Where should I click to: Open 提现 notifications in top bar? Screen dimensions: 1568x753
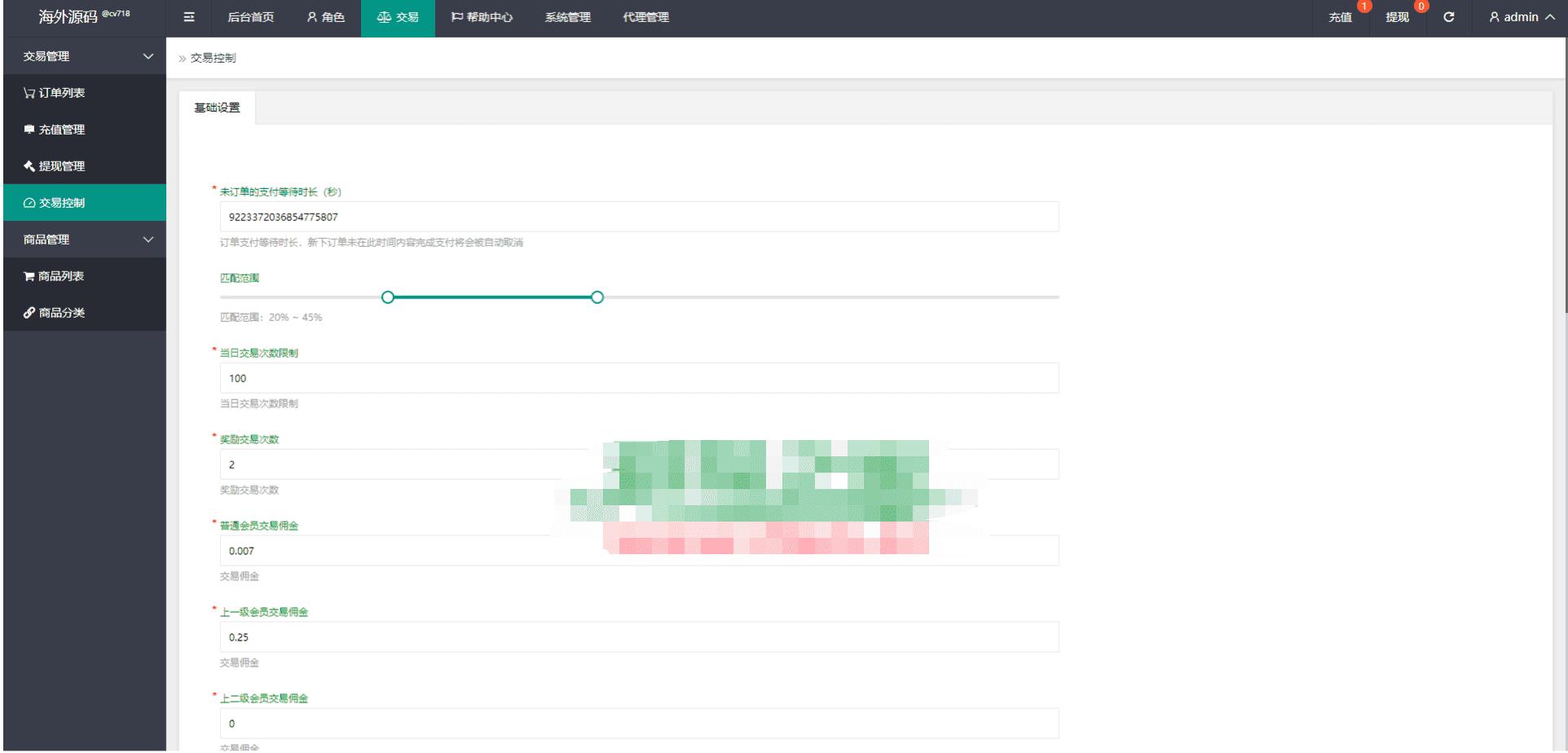[x=1398, y=17]
